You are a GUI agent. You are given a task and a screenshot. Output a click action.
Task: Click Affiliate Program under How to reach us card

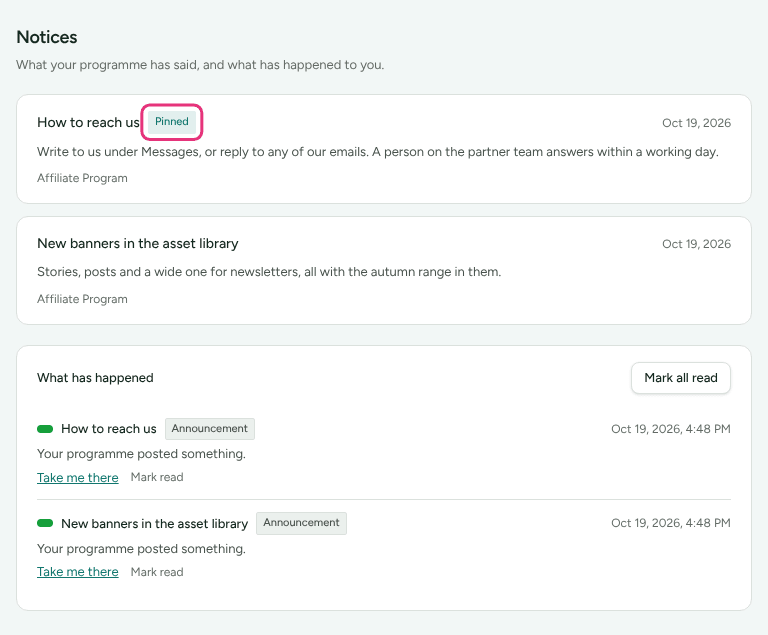click(x=82, y=178)
